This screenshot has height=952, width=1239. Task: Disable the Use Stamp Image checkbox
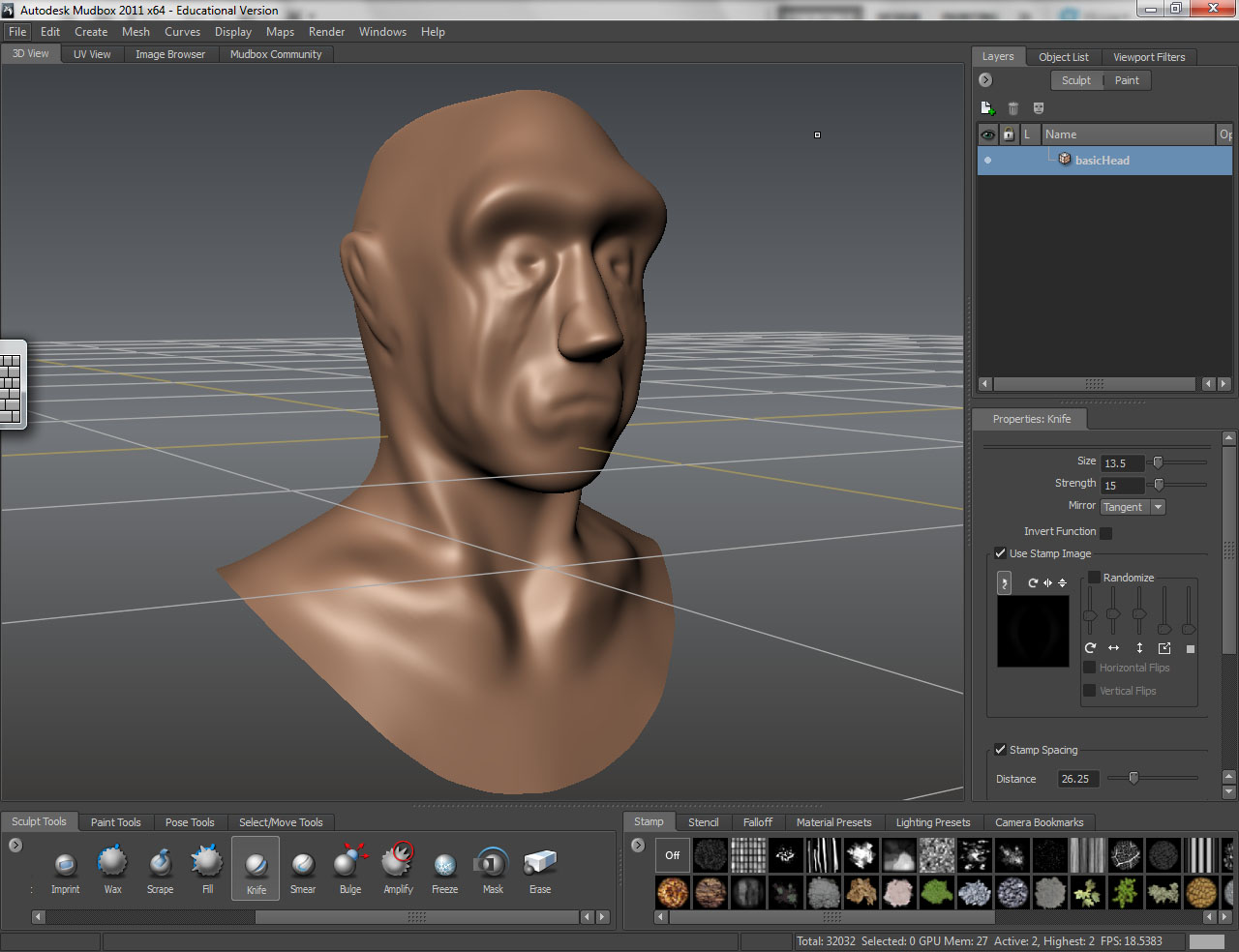click(x=1000, y=553)
